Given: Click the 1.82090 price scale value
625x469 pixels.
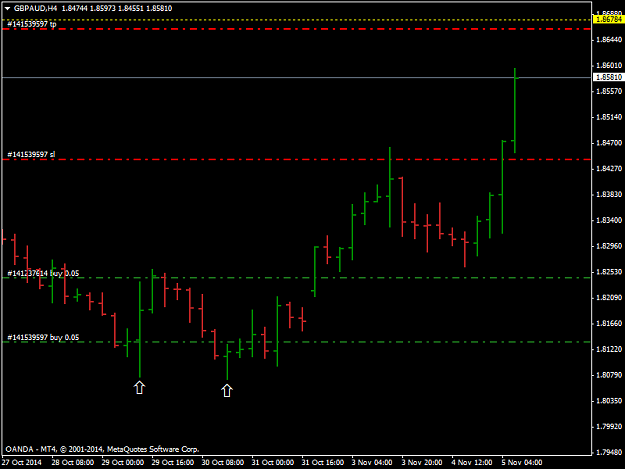Looking at the screenshot, I should click(609, 298).
